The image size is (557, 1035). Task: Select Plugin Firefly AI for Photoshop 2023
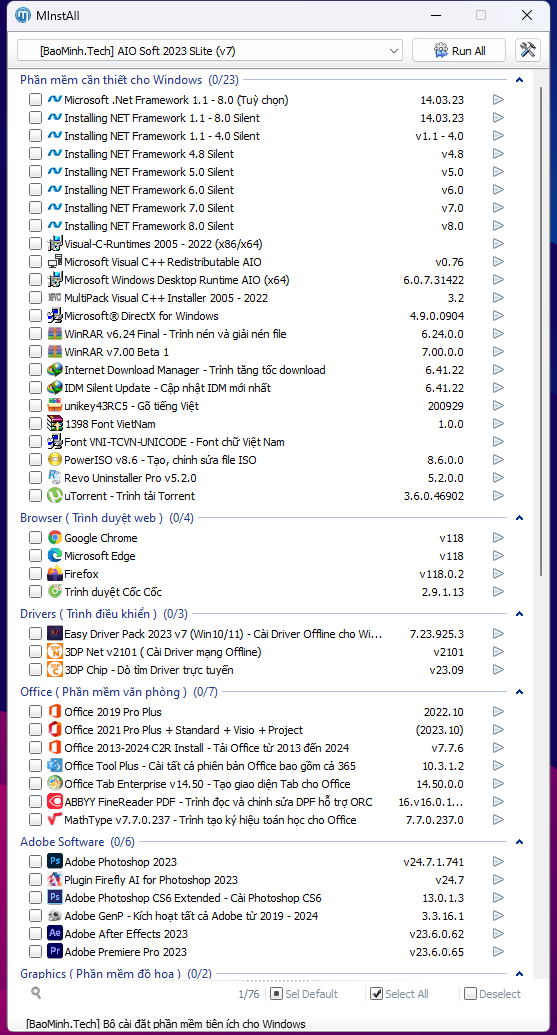[151, 880]
